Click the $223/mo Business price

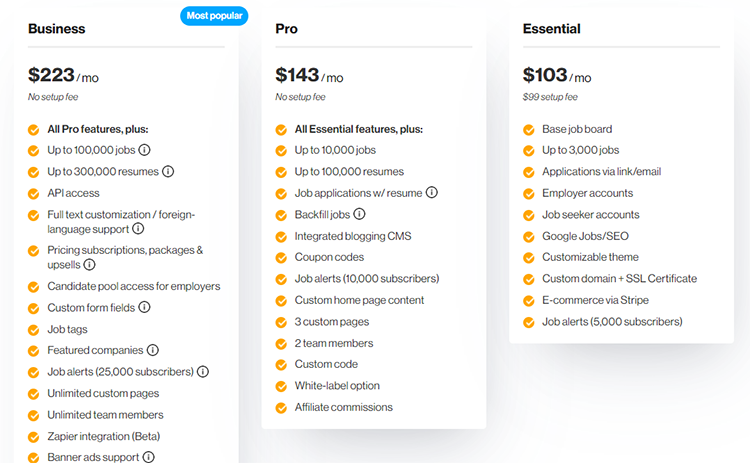tap(63, 76)
